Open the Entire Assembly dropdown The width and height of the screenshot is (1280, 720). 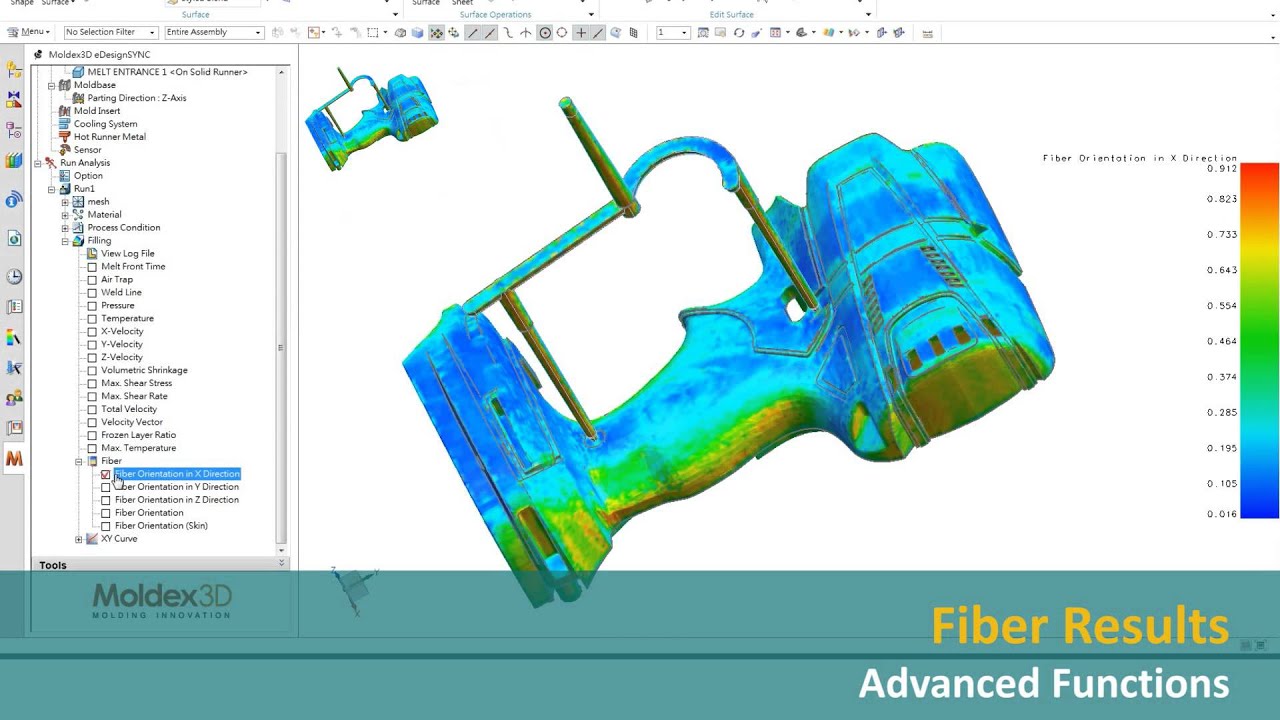coord(213,32)
